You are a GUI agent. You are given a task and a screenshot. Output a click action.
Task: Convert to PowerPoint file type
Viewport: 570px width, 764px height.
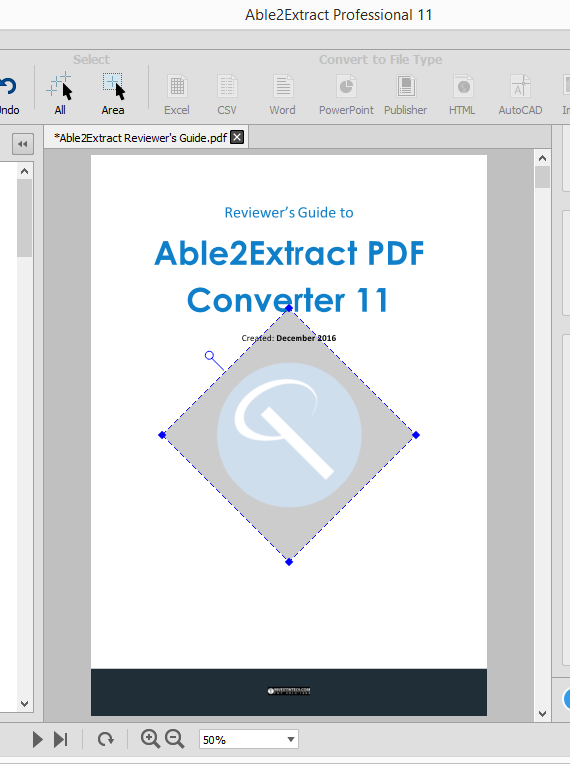(346, 95)
